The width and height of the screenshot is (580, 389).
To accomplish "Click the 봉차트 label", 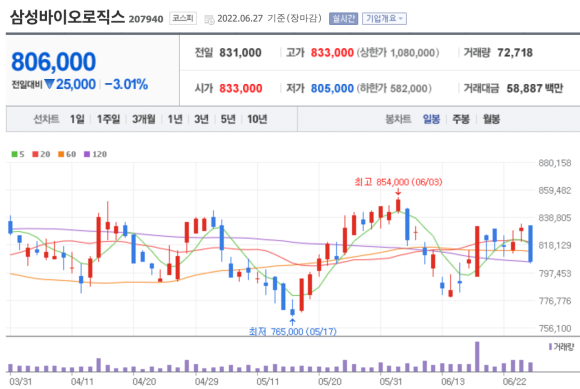I will [x=398, y=119].
